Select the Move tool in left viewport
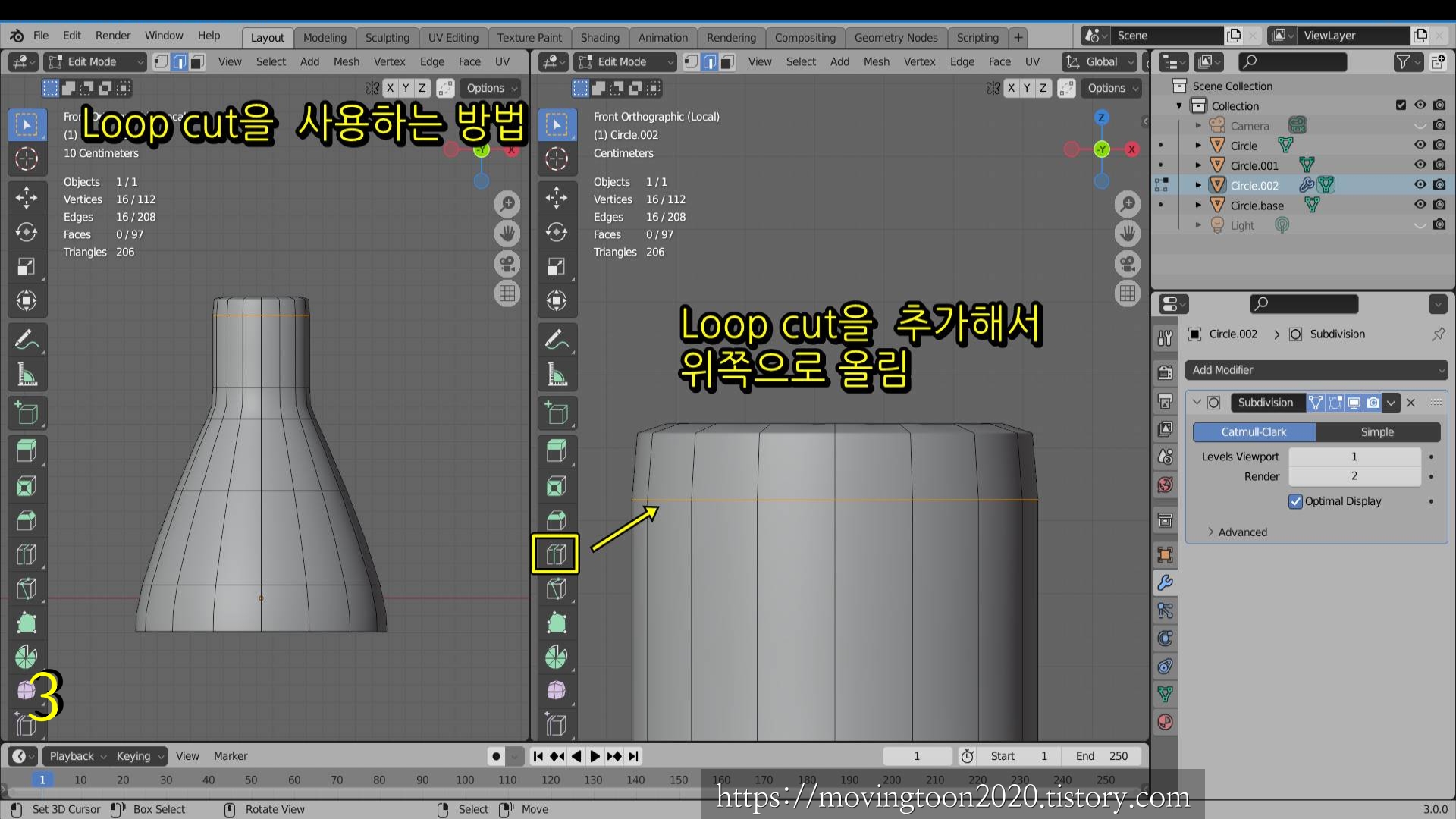The width and height of the screenshot is (1456, 819). (27, 198)
